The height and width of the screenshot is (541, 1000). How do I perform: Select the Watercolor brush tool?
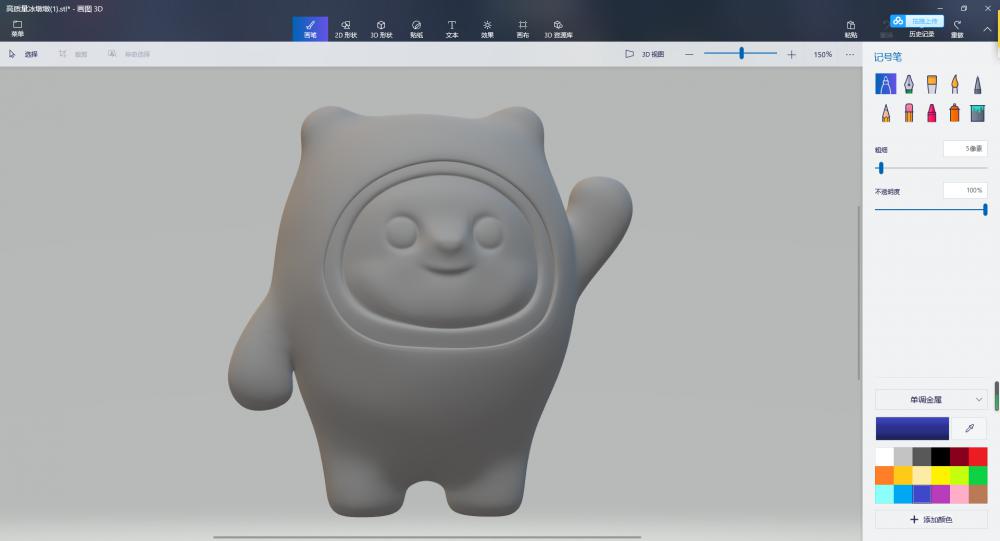[955, 84]
